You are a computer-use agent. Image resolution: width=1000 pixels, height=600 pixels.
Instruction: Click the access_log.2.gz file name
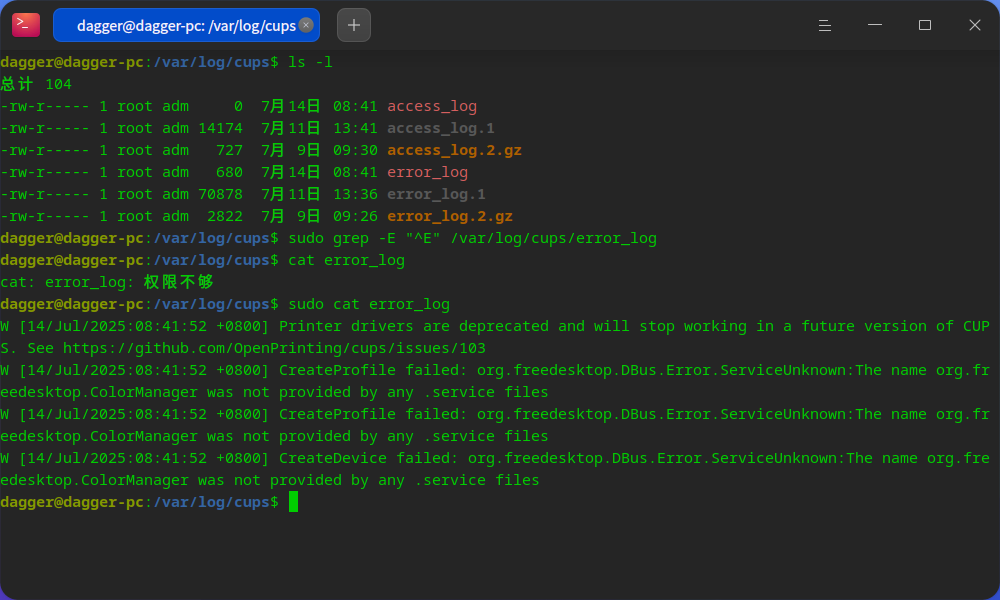click(x=454, y=150)
